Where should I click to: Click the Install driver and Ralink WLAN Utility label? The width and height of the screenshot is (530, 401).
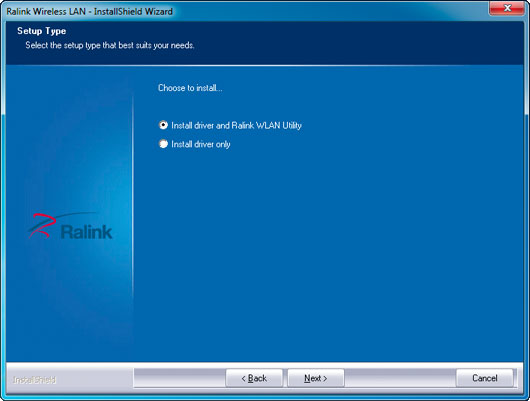pyautogui.click(x=236, y=125)
